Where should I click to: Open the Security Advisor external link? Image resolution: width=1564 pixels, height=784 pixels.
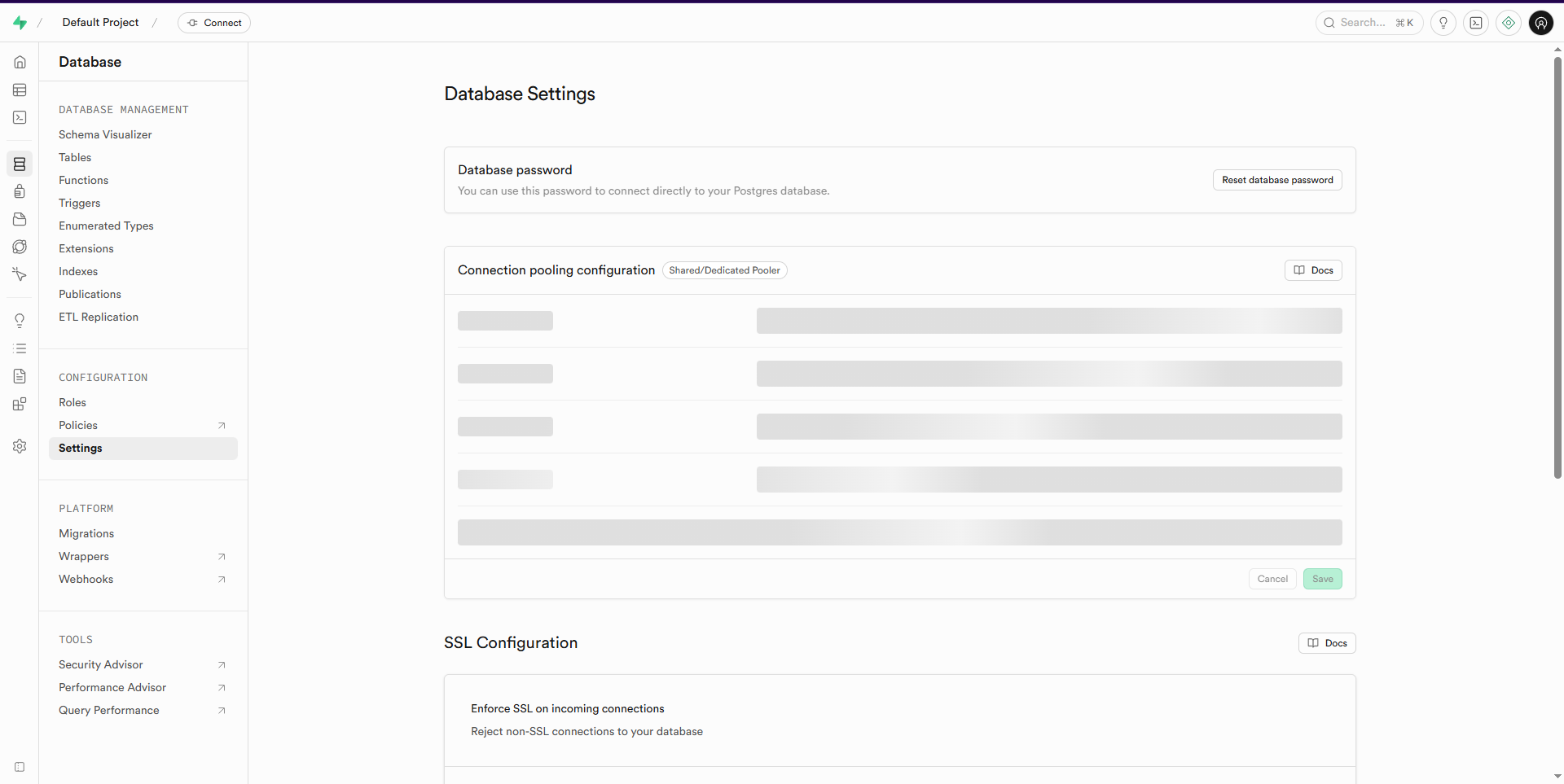(x=101, y=664)
